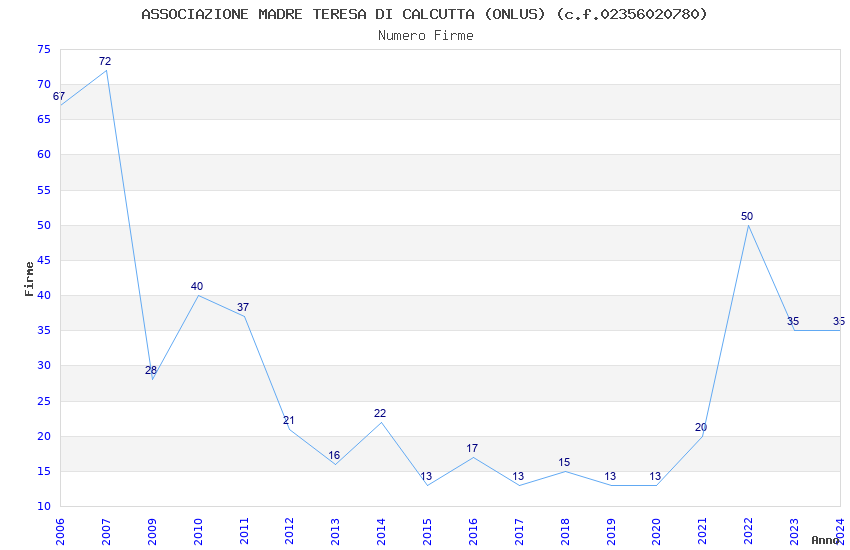Select the peak data value 72
The image size is (850, 550).
pyautogui.click(x=105, y=61)
